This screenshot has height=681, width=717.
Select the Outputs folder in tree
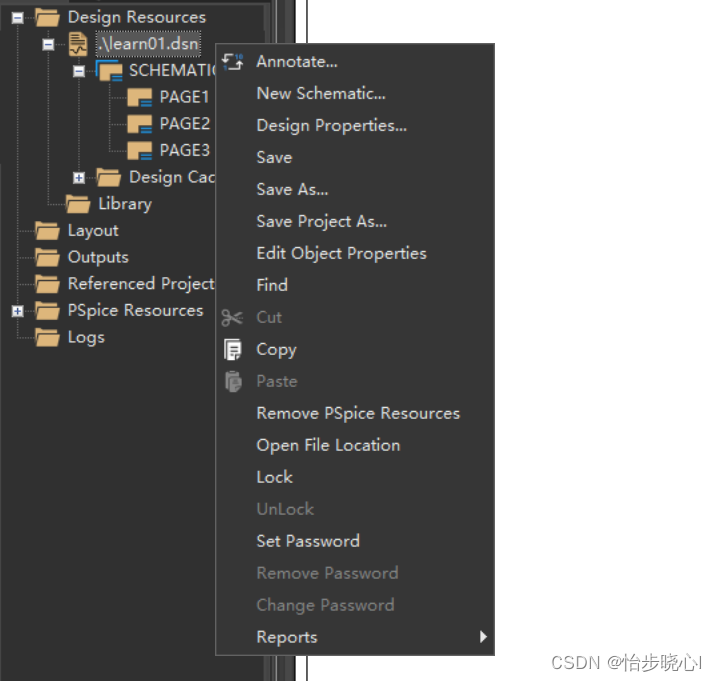pyautogui.click(x=97, y=257)
